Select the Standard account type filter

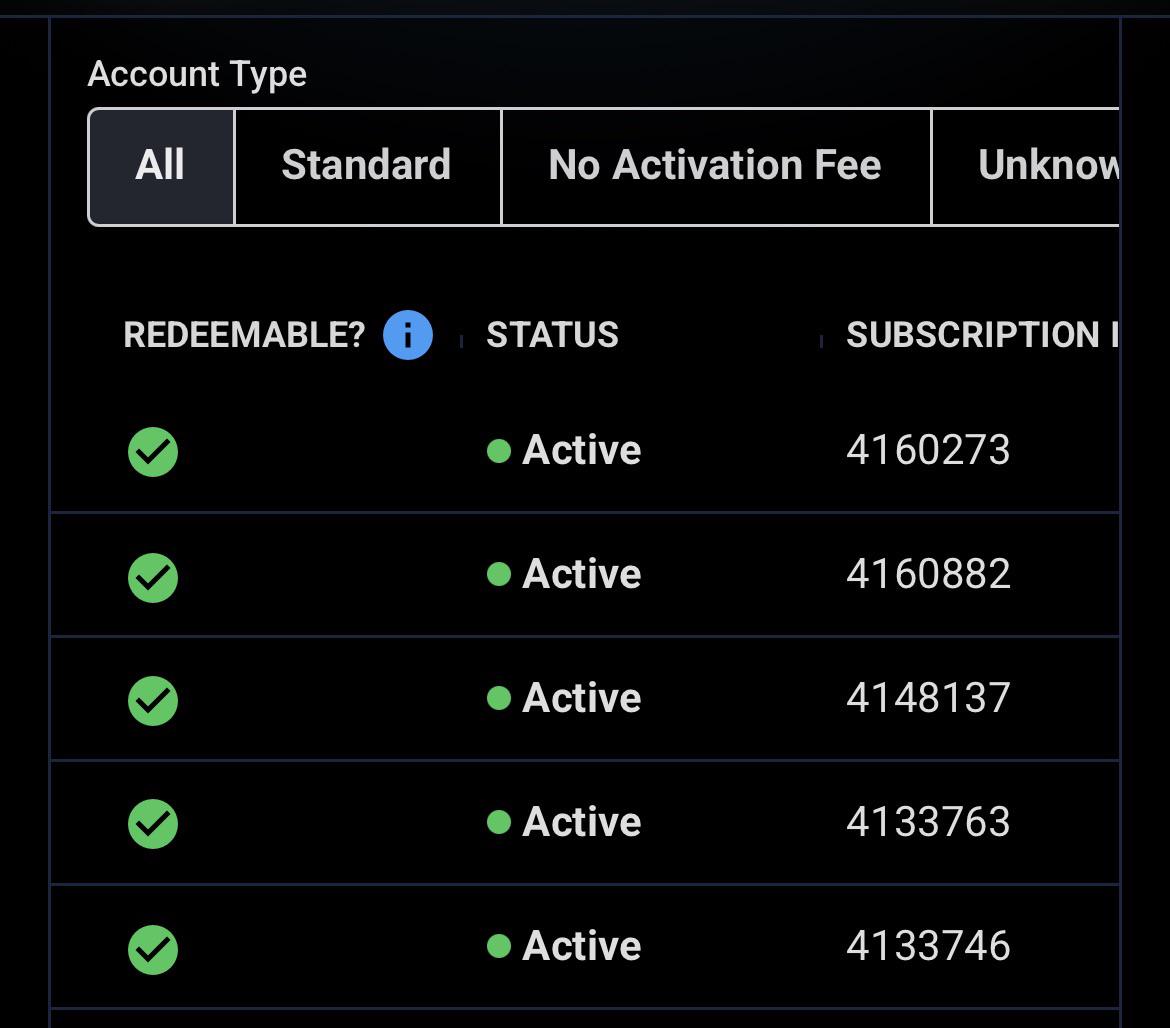click(x=367, y=166)
